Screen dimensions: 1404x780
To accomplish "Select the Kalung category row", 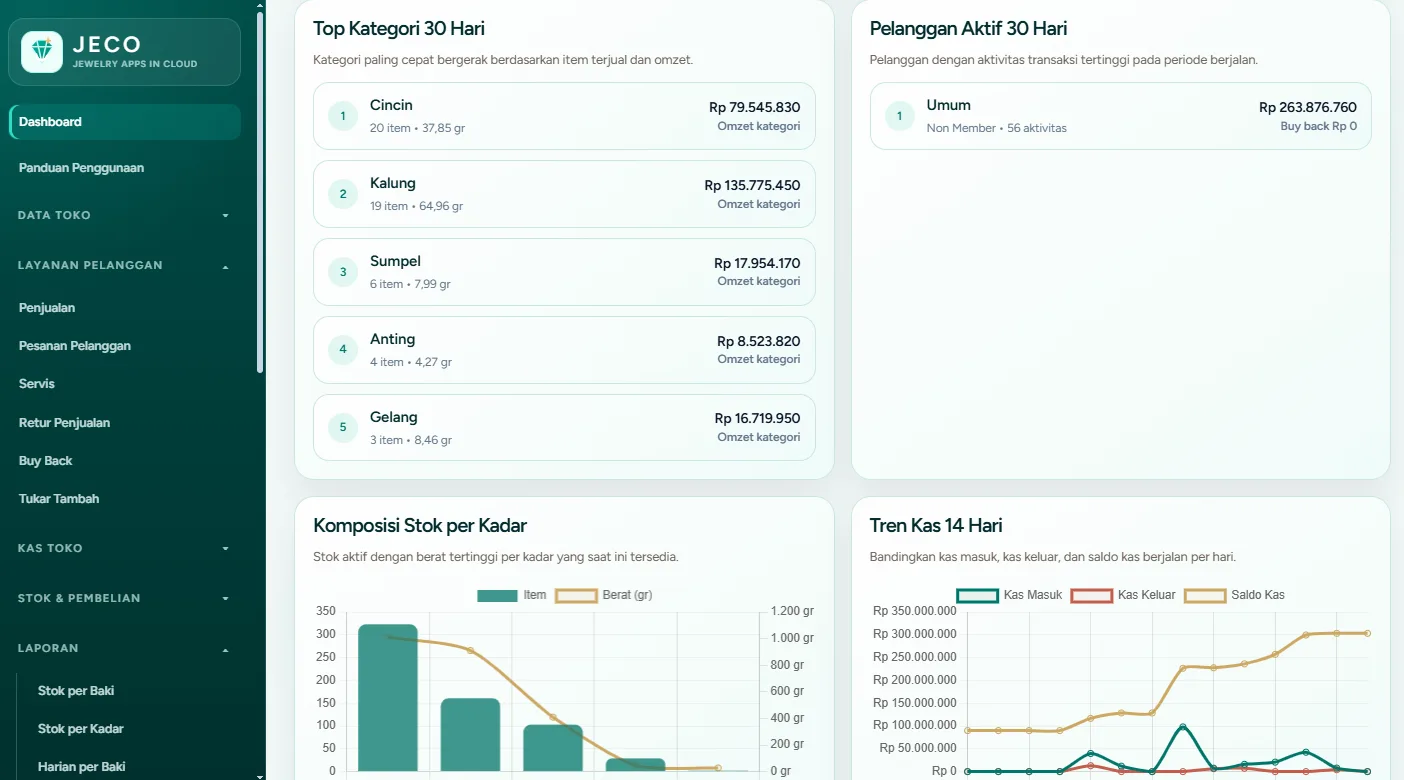I will (564, 194).
